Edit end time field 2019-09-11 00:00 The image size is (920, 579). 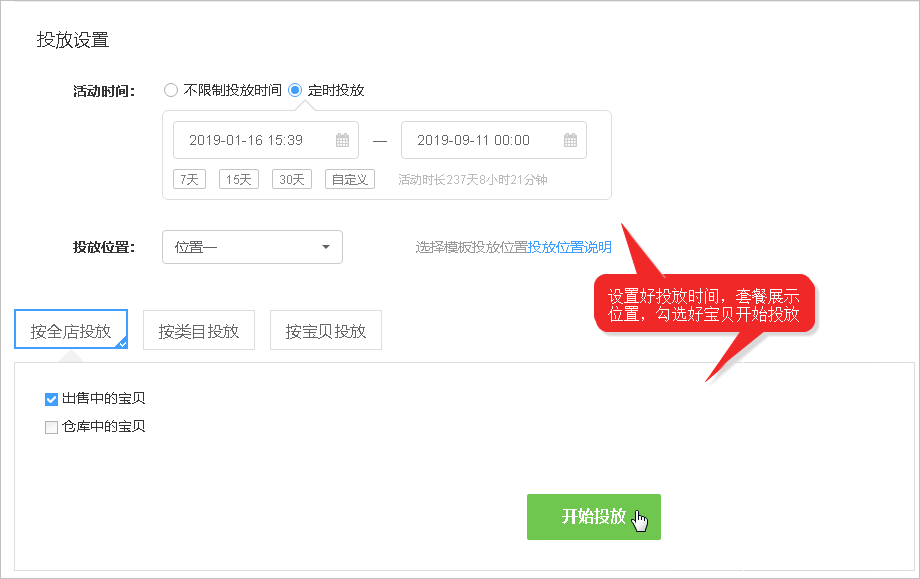pos(493,140)
